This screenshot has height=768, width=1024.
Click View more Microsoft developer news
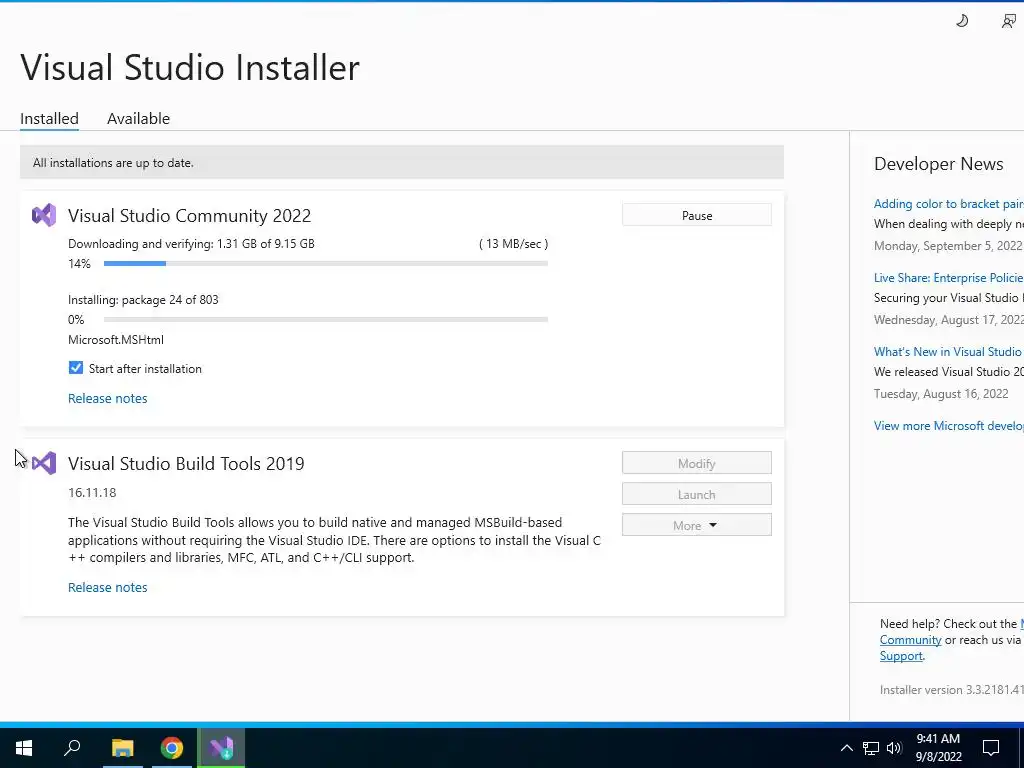coord(948,425)
